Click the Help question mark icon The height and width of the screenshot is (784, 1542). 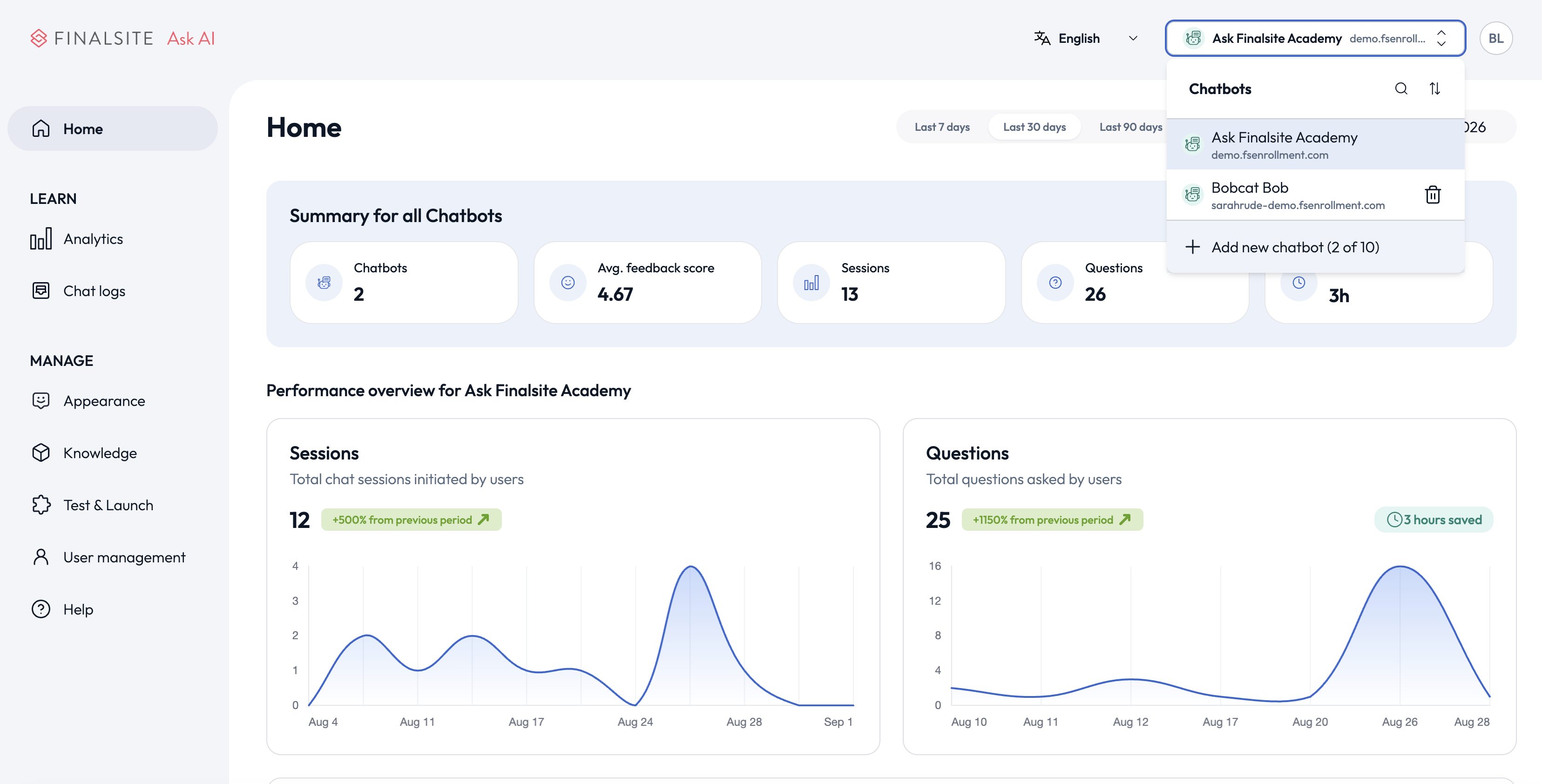pyautogui.click(x=41, y=608)
